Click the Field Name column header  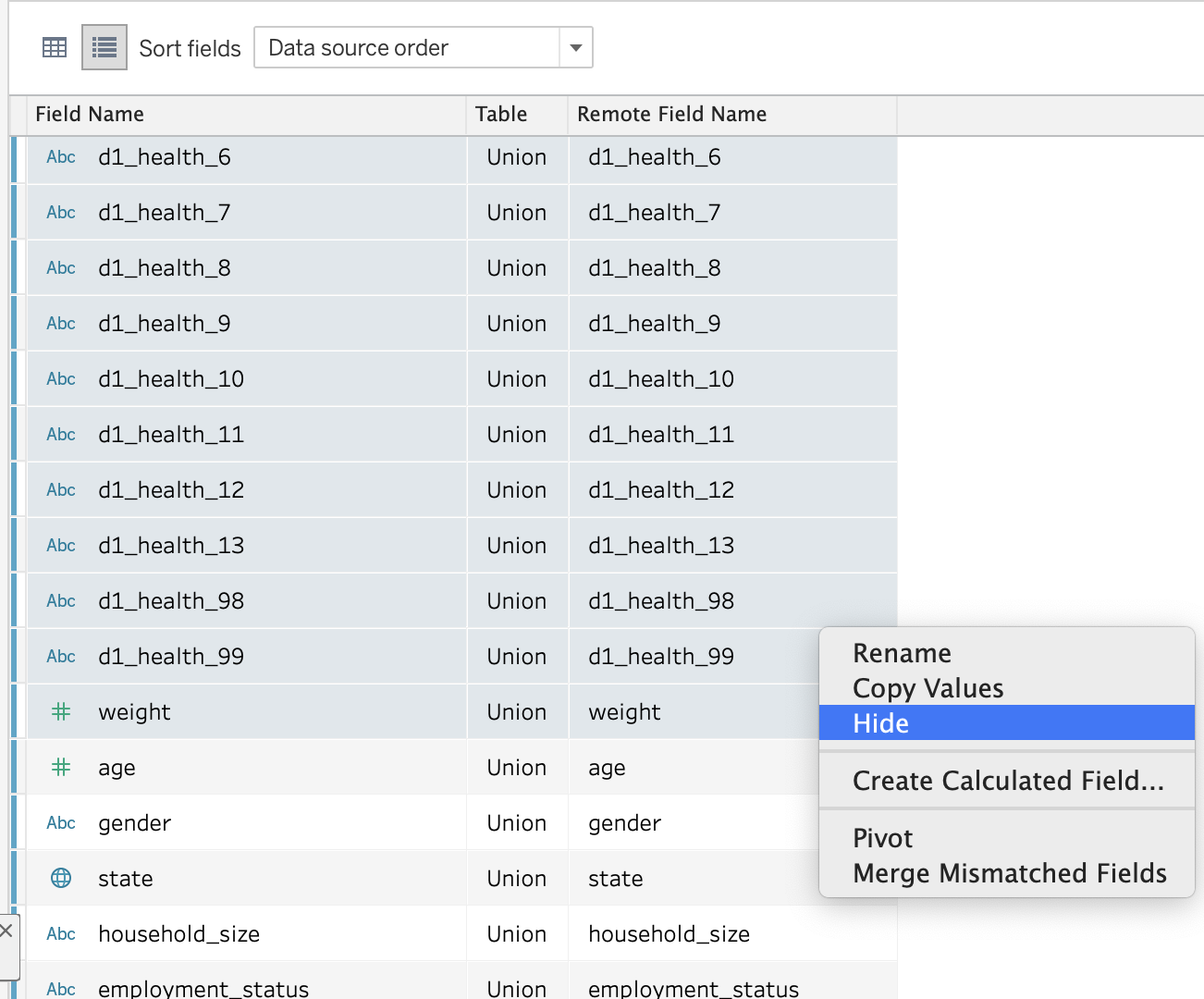(90, 114)
